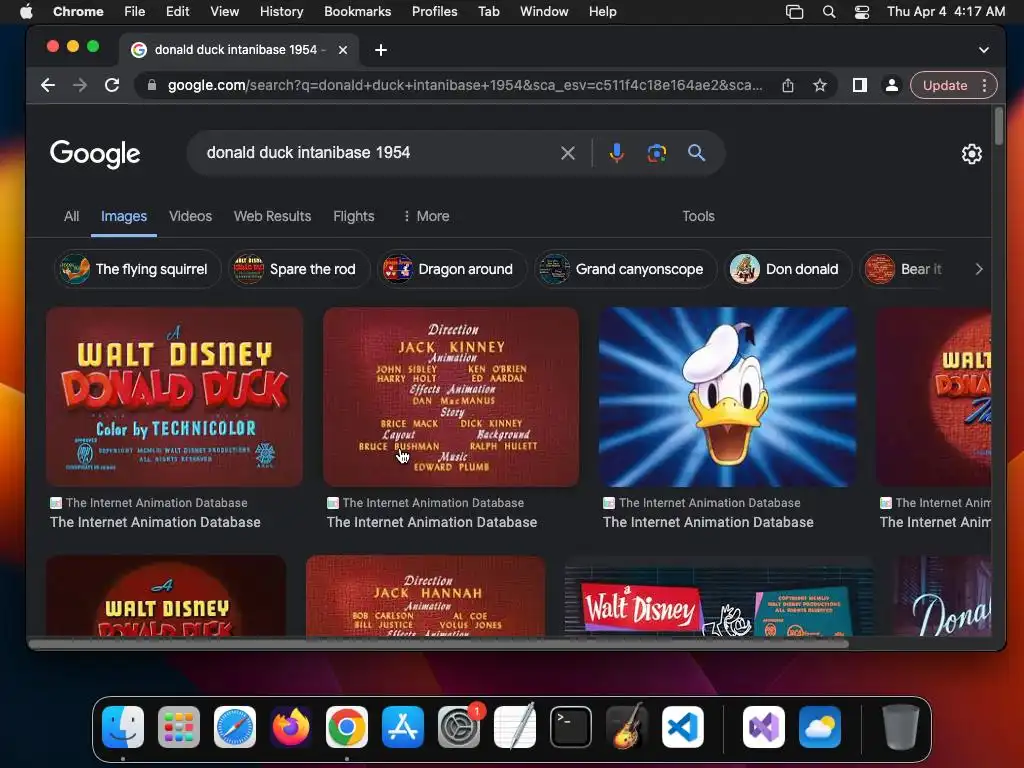Start a voice search with the microphone
The height and width of the screenshot is (768, 1024).
click(616, 153)
